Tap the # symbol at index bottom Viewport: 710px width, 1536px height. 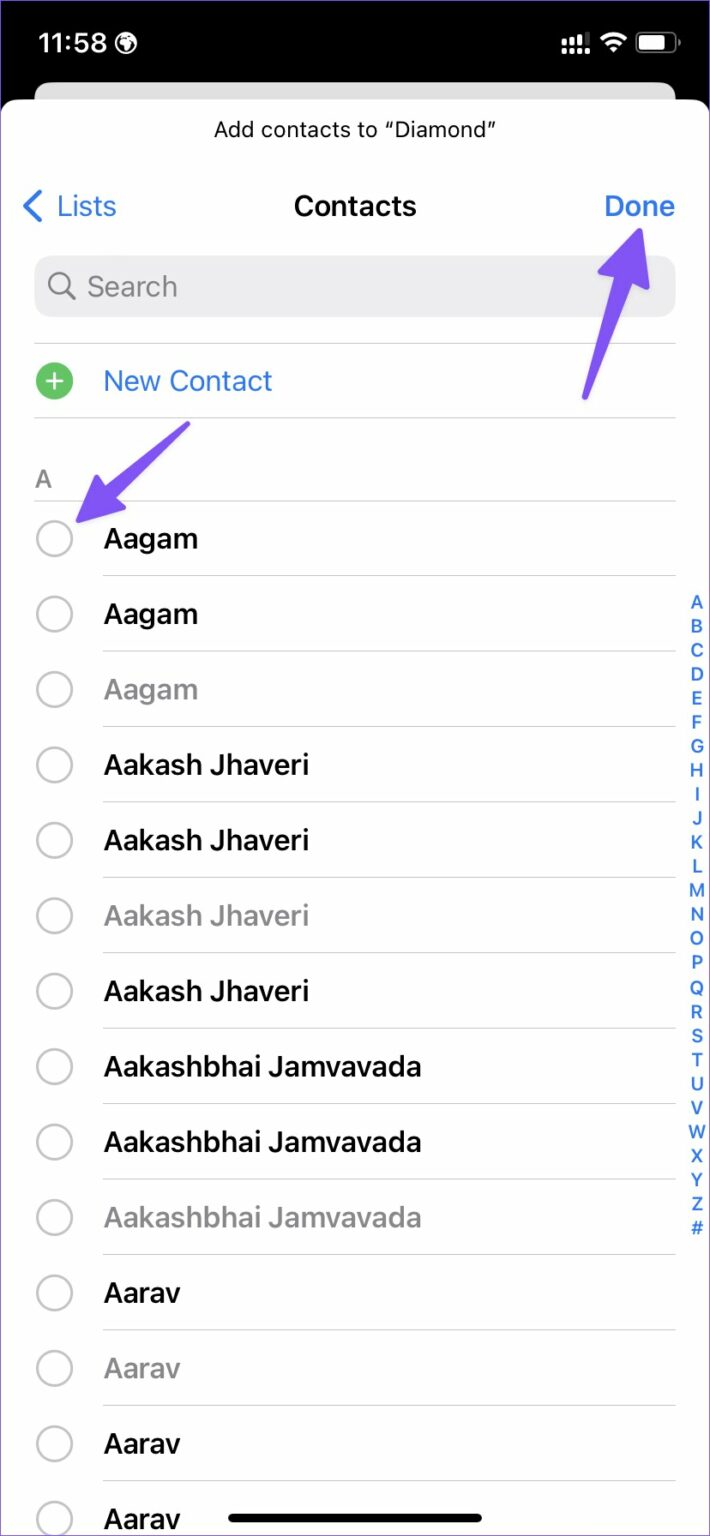click(x=696, y=1228)
